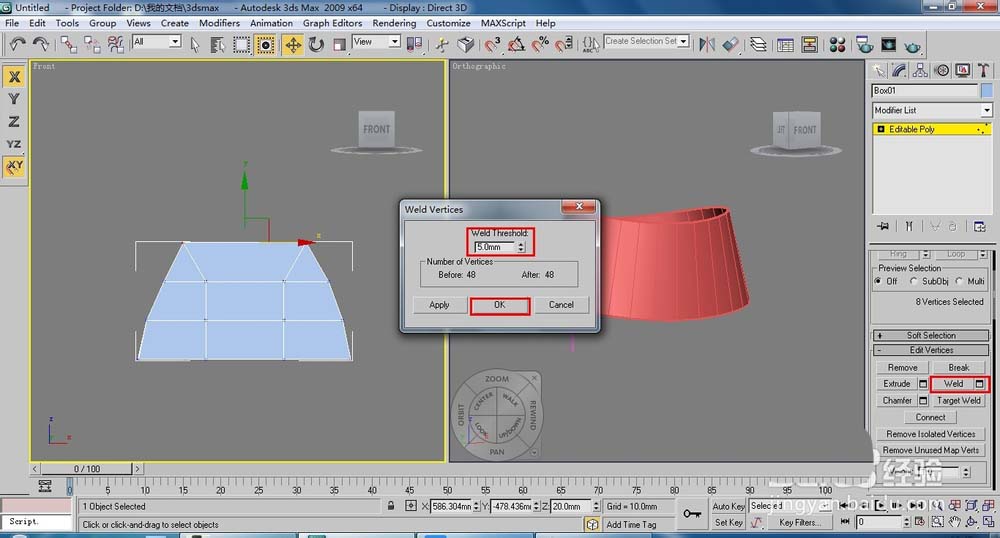Open the Create Selection Set dropdown
This screenshot has height=538, width=1000.
click(x=647, y=41)
